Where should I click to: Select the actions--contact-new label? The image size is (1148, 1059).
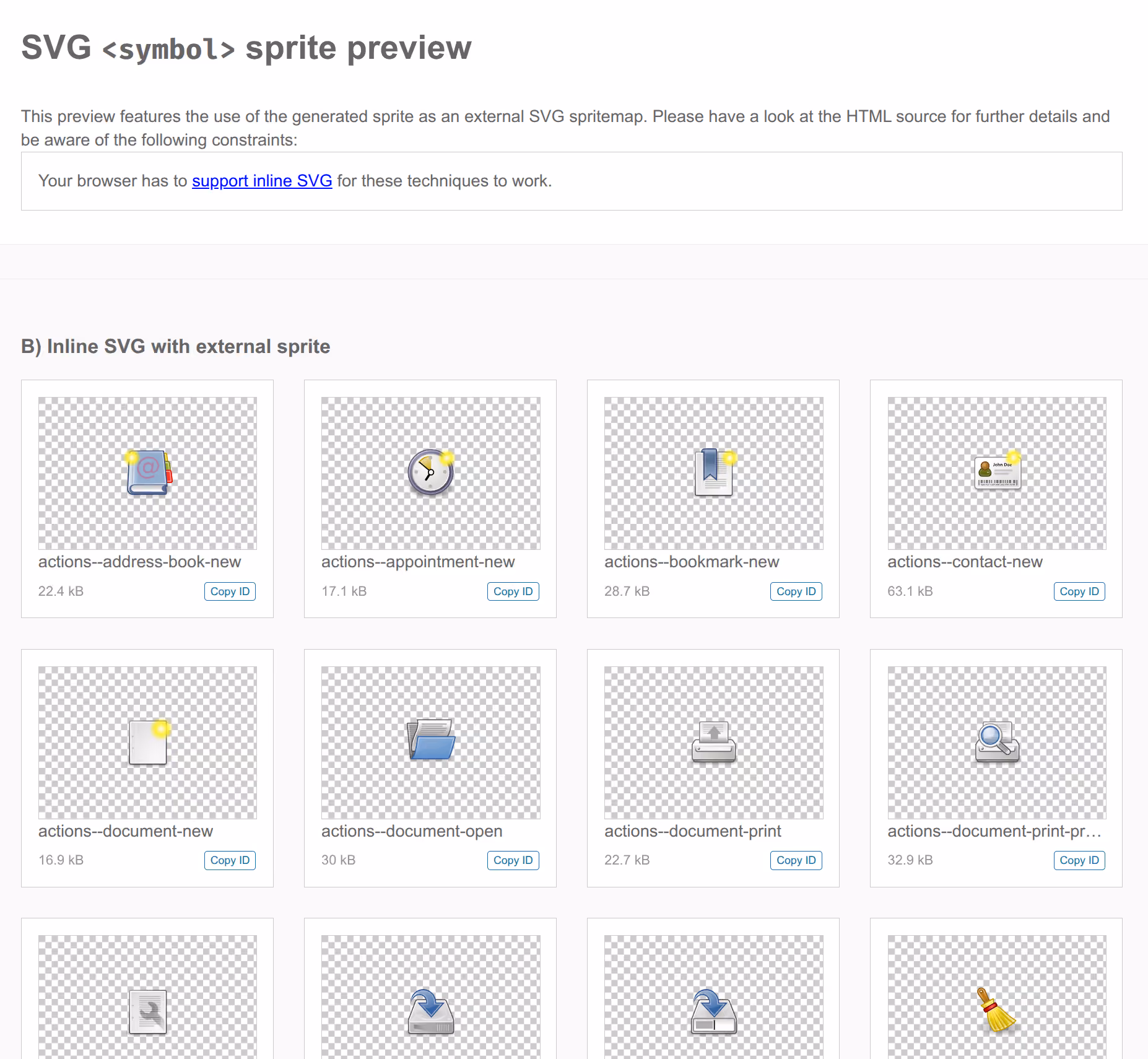[965, 562]
